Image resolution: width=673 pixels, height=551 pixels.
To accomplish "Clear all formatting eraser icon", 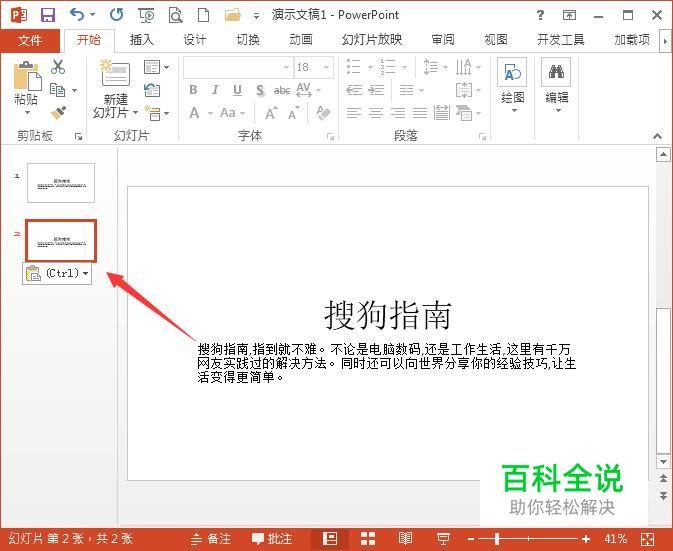I will point(323,113).
